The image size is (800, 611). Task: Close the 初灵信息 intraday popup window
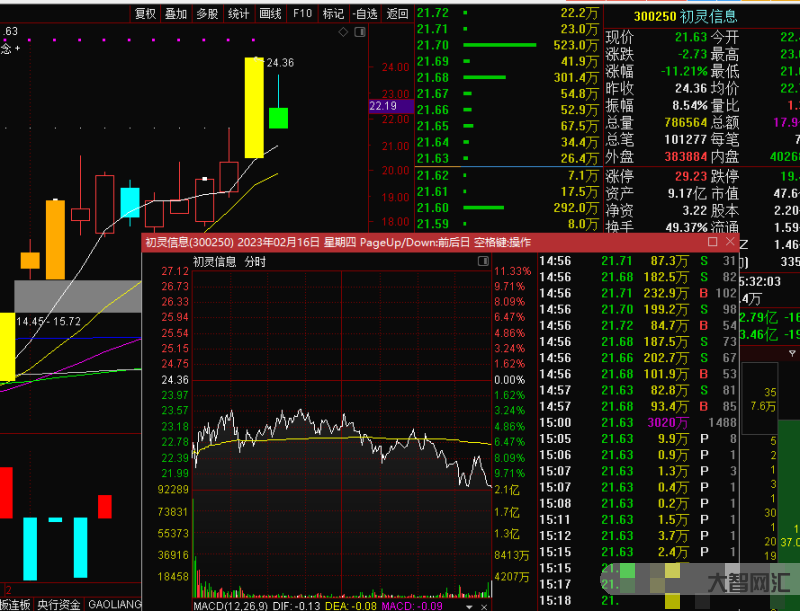[732, 242]
